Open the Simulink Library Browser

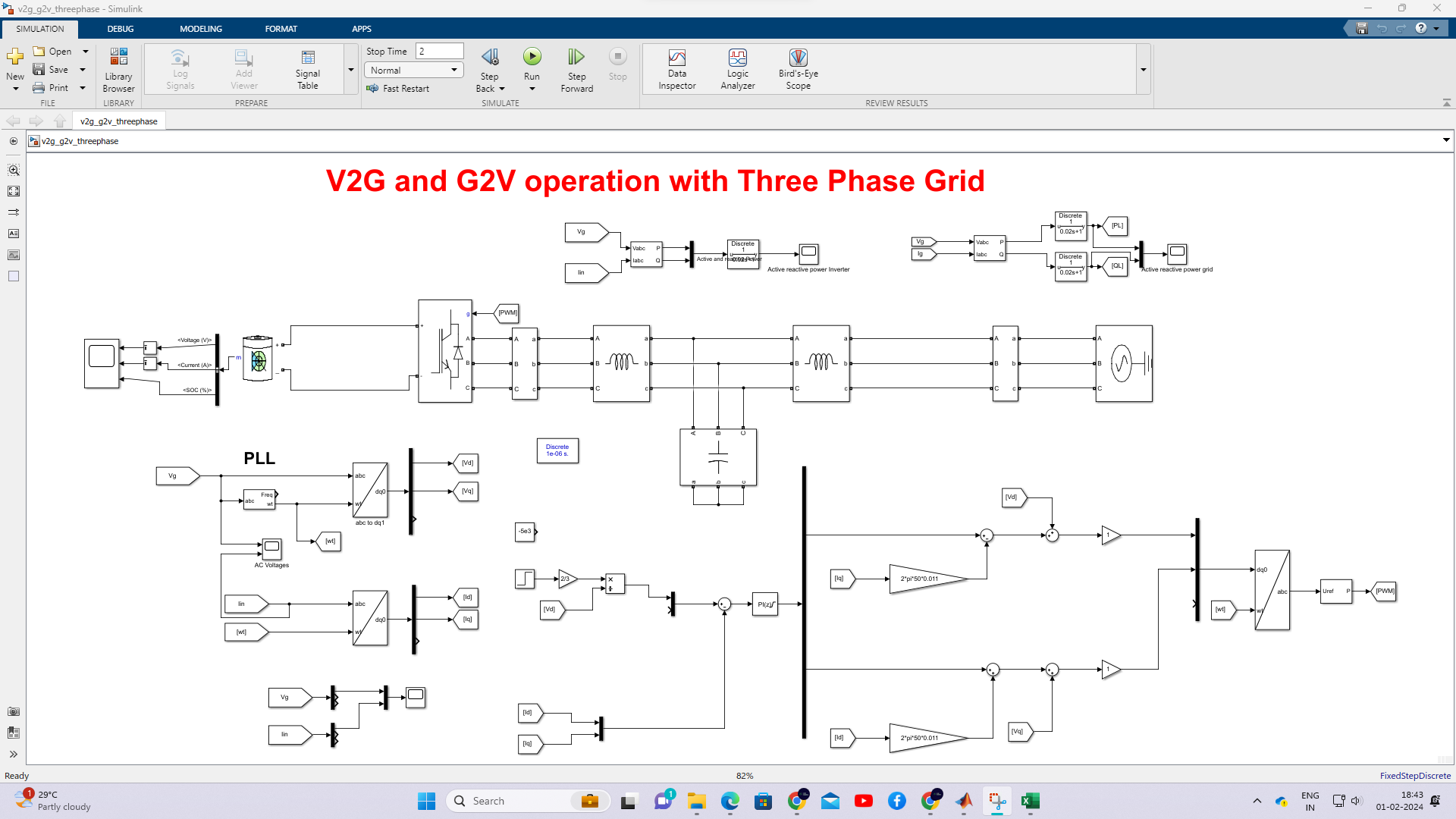118,68
